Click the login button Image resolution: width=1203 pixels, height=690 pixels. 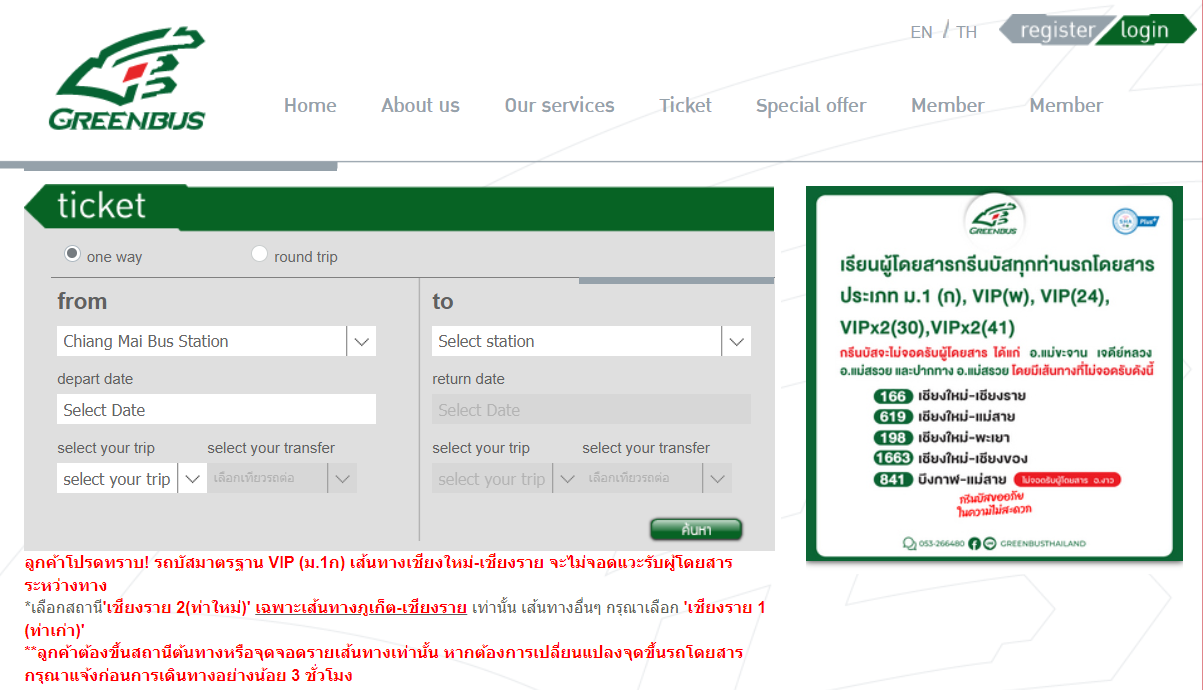[1145, 30]
